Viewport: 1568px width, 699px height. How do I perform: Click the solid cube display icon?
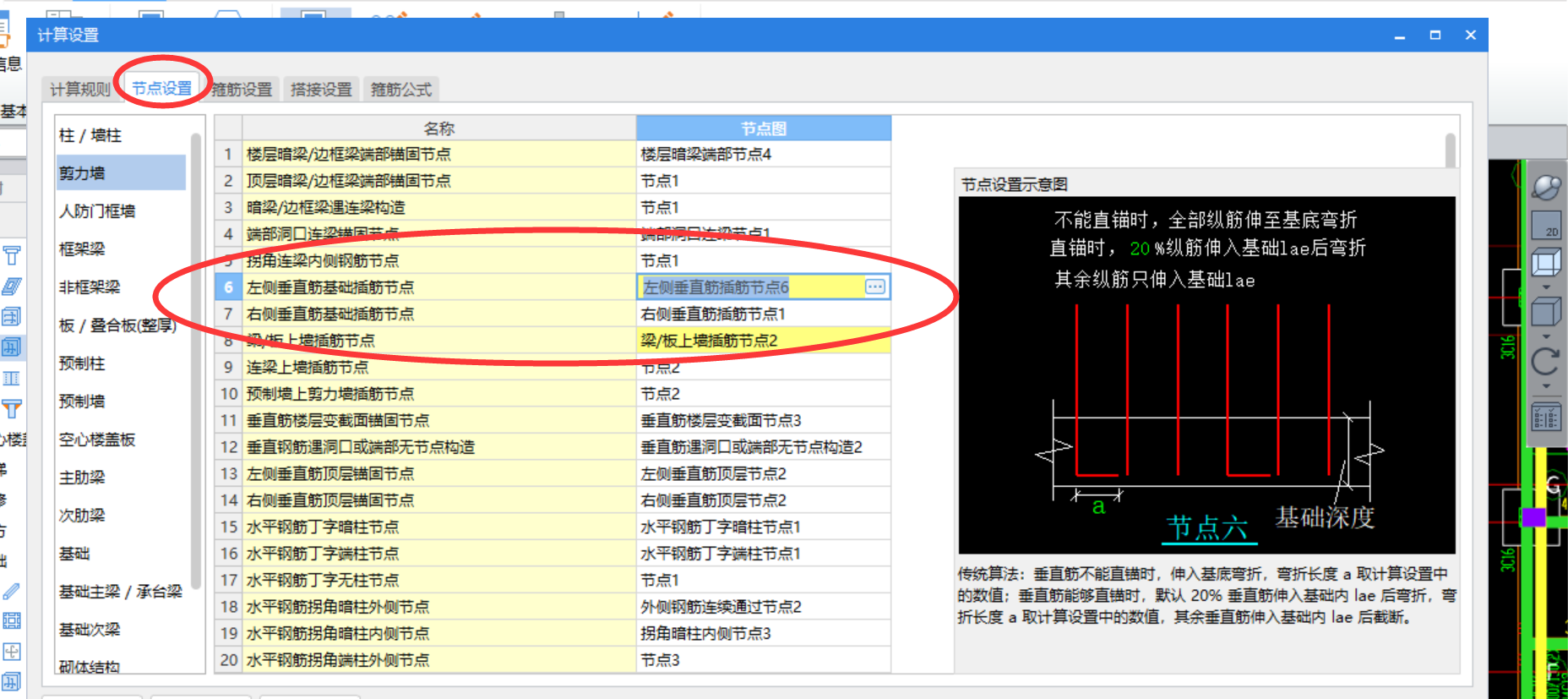click(x=1546, y=311)
